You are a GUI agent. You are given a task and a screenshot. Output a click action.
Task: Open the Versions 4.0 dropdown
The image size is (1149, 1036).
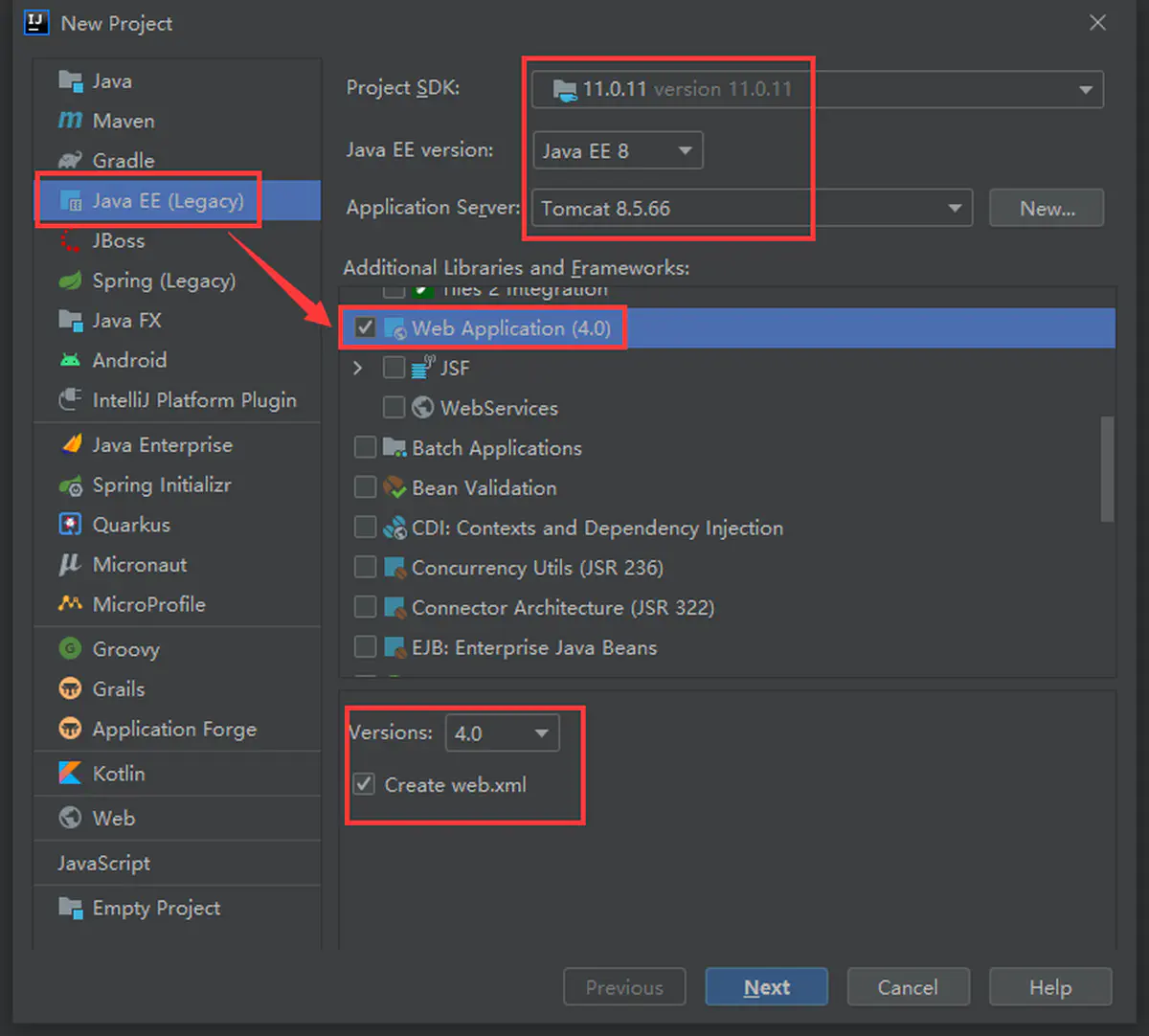click(x=502, y=733)
